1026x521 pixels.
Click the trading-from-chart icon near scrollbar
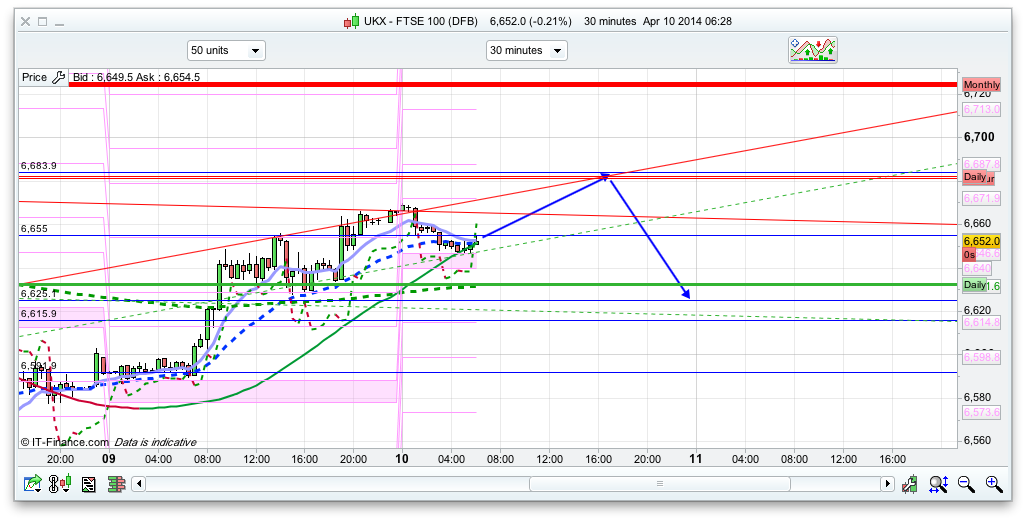click(x=909, y=484)
